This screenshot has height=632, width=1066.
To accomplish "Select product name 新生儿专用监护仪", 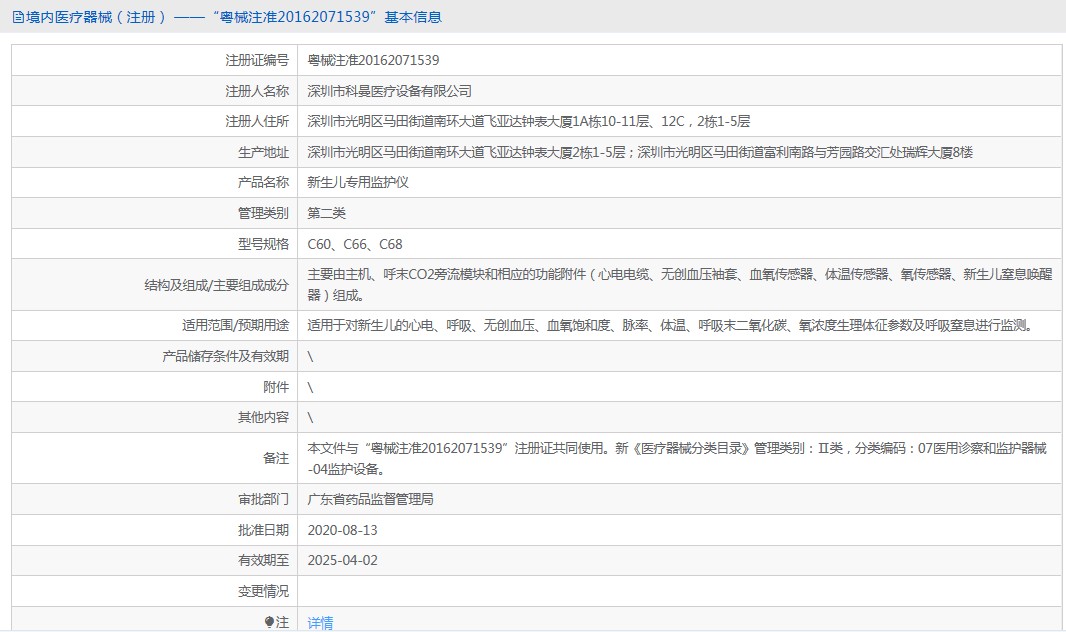I will [358, 182].
